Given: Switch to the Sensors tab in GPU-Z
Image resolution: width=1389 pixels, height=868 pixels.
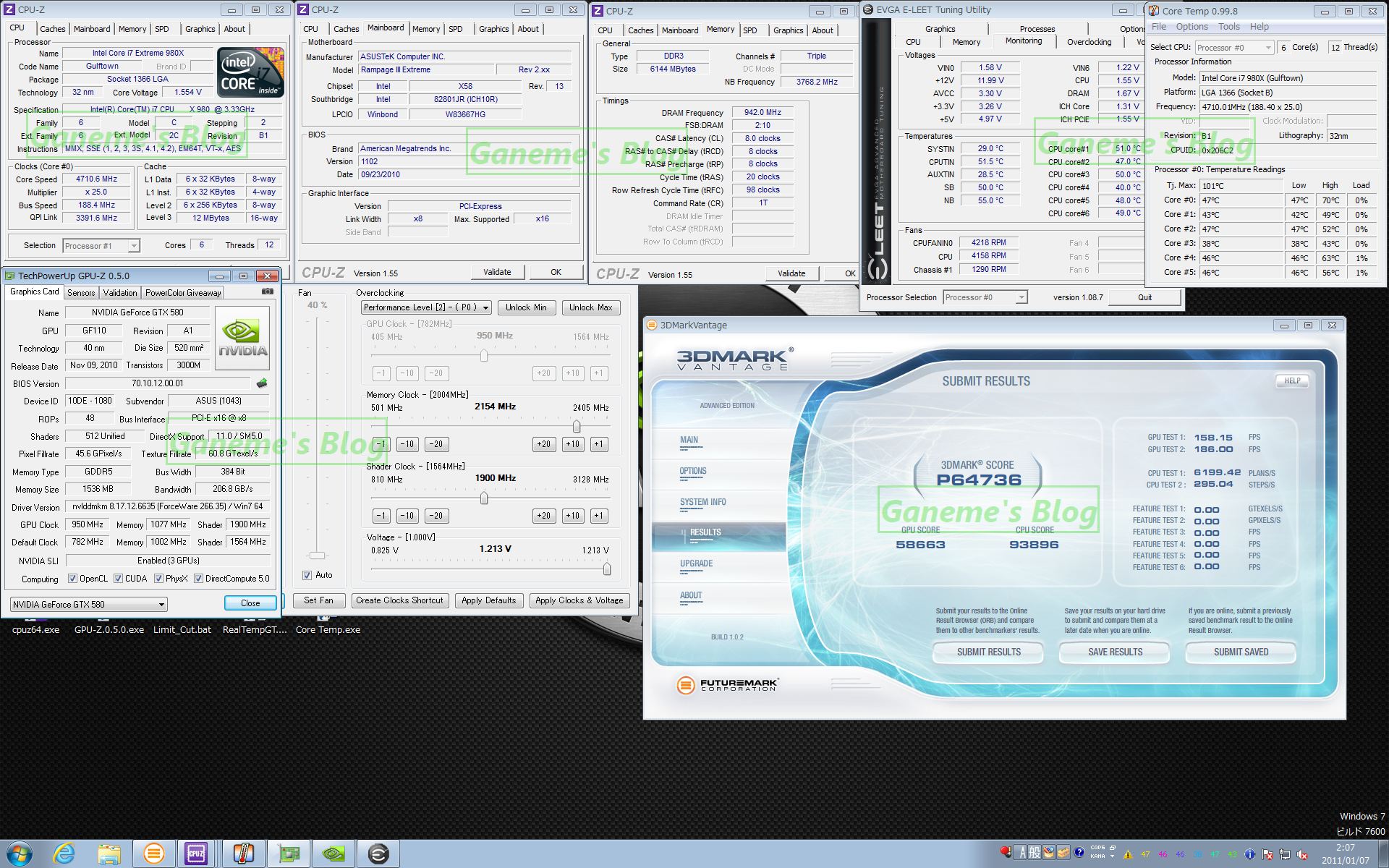Looking at the screenshot, I should tap(81, 292).
